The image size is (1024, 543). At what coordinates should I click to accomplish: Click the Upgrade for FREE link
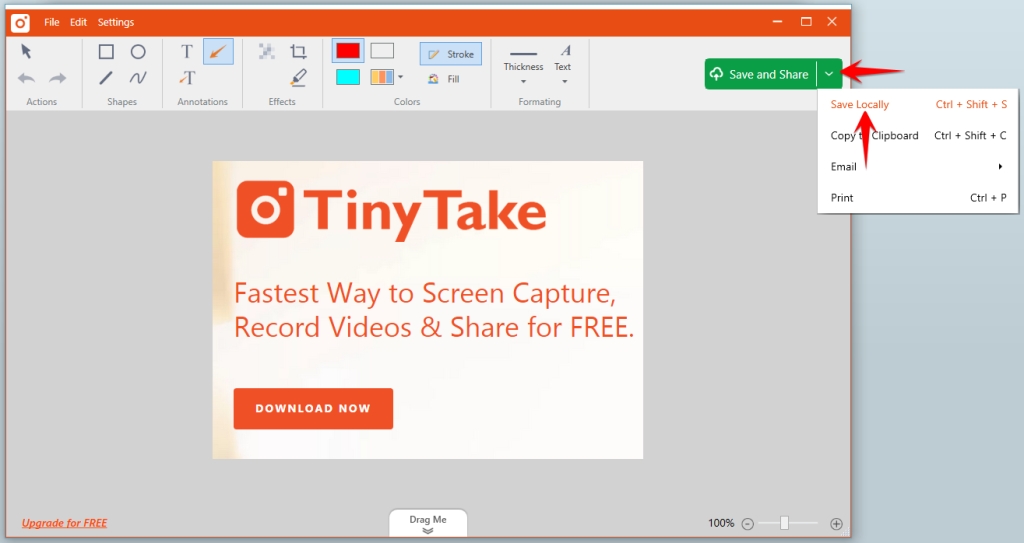pyautogui.click(x=64, y=523)
